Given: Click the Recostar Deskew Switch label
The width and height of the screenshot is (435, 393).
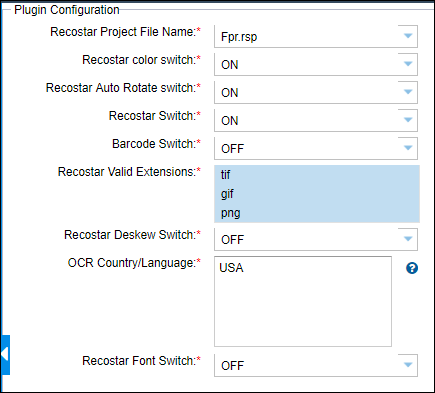Looking at the screenshot, I should (132, 235).
